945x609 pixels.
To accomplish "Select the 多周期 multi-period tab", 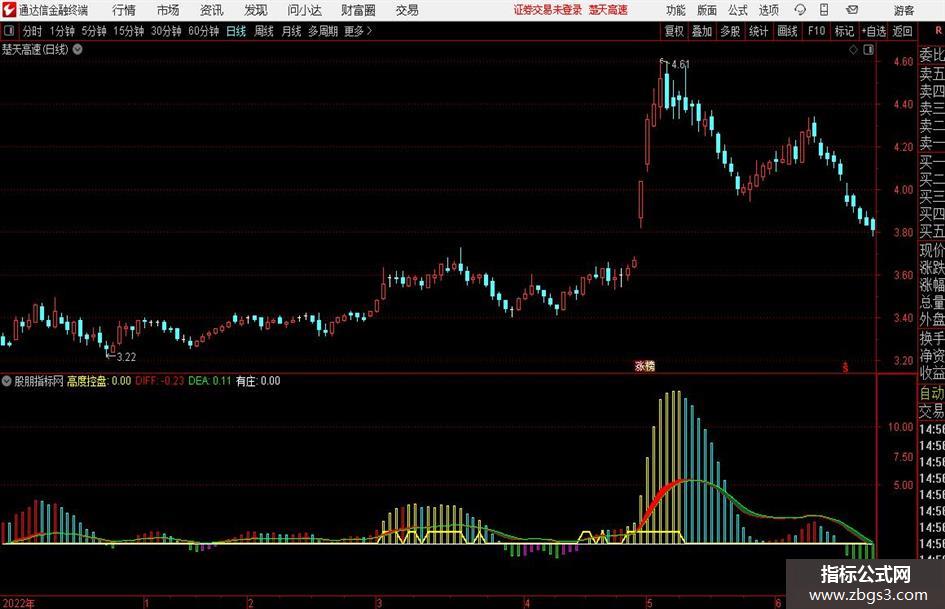I will [x=323, y=31].
